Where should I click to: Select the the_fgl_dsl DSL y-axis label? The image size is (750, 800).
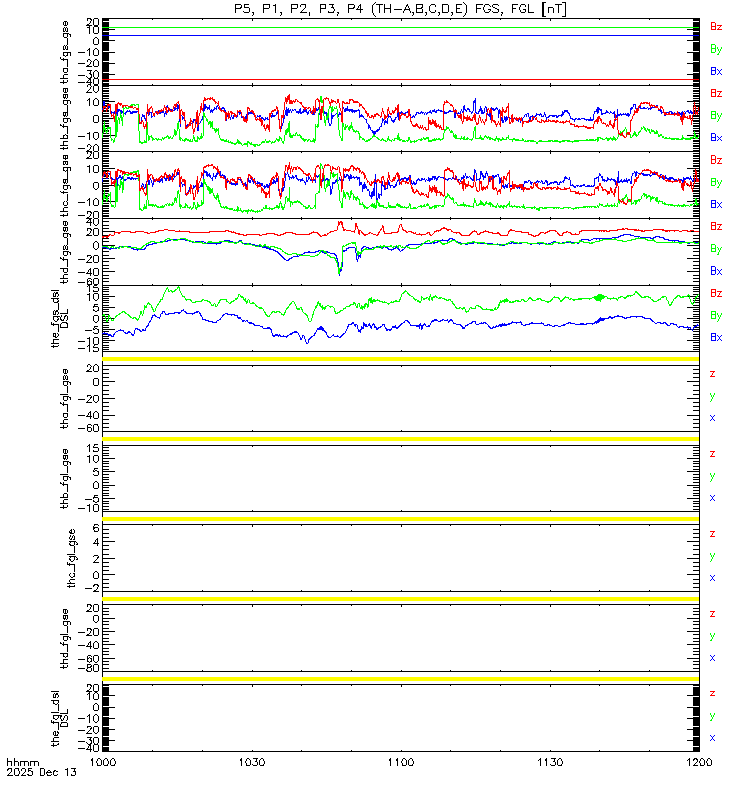(x=60, y=718)
